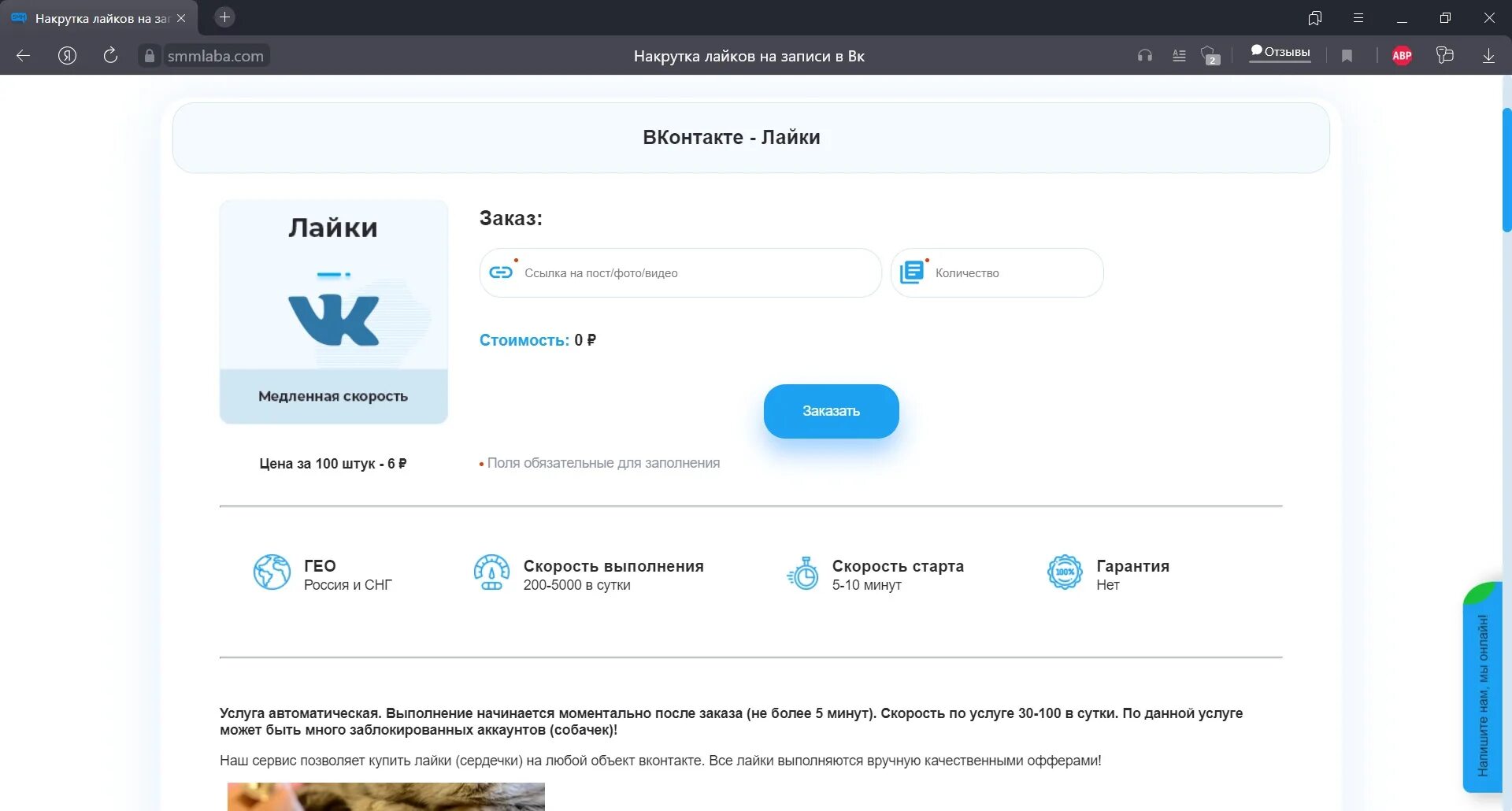Click the Количество quantity field
Screen dimensions: 1512x811
click(997, 273)
